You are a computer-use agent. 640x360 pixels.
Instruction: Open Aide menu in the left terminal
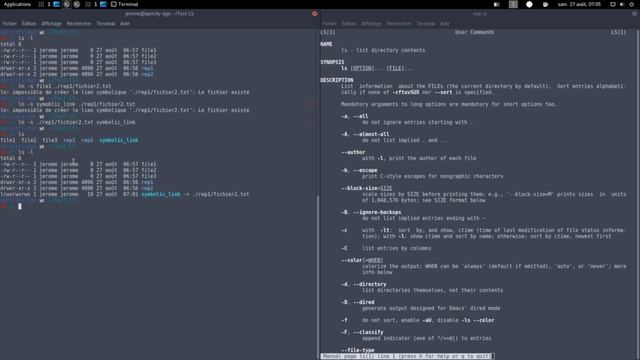coord(125,24)
